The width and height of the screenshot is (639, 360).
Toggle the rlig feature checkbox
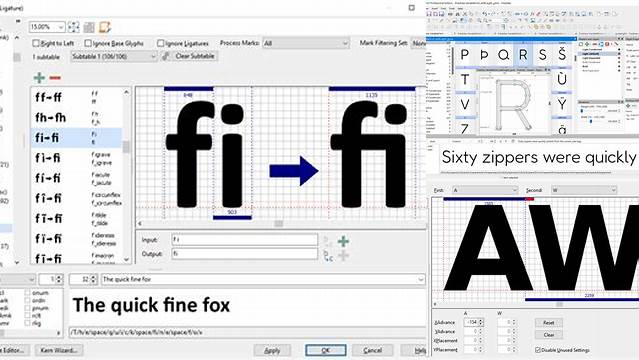click(x=27, y=323)
